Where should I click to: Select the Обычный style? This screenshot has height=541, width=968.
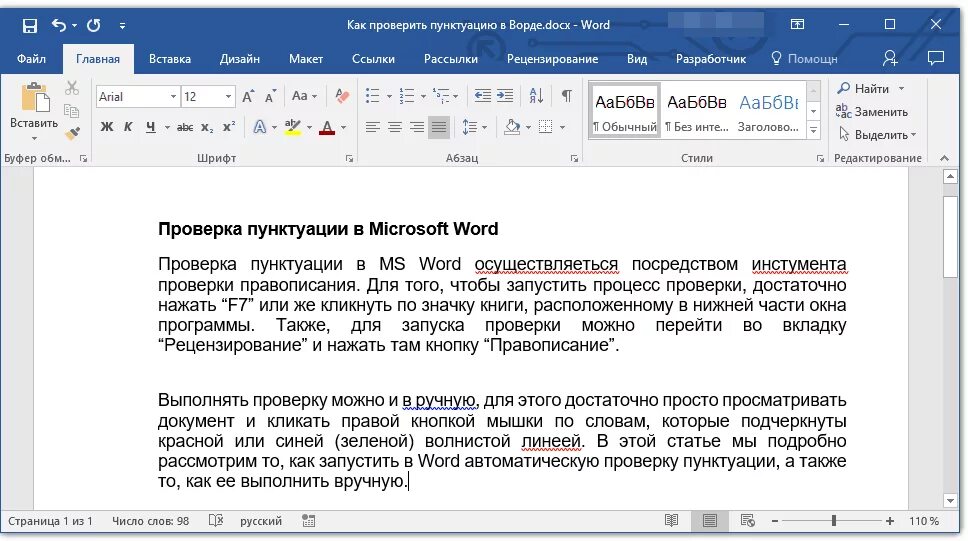pyautogui.click(x=625, y=111)
